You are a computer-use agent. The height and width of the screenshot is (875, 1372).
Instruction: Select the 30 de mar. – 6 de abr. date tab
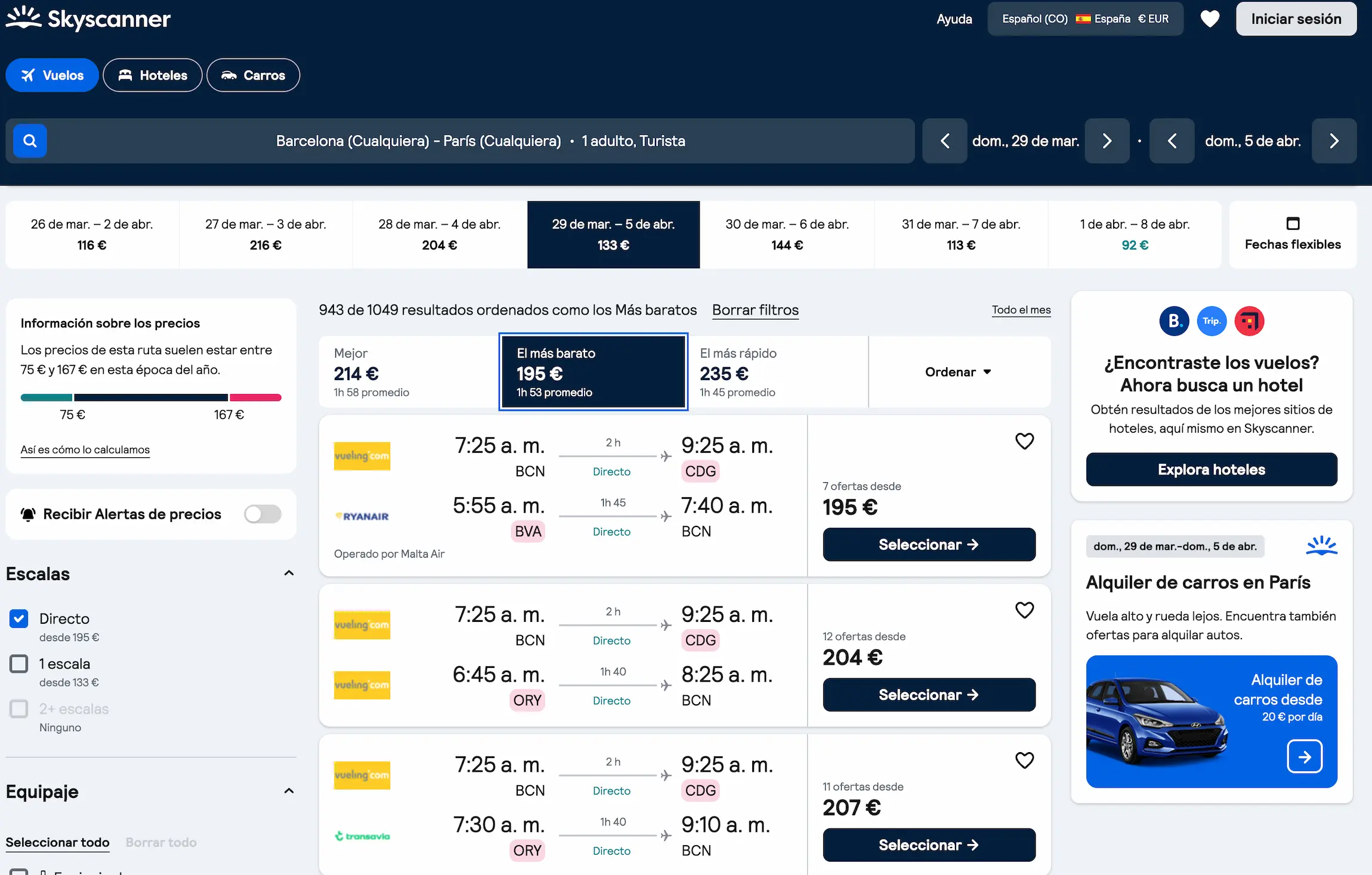coord(787,234)
